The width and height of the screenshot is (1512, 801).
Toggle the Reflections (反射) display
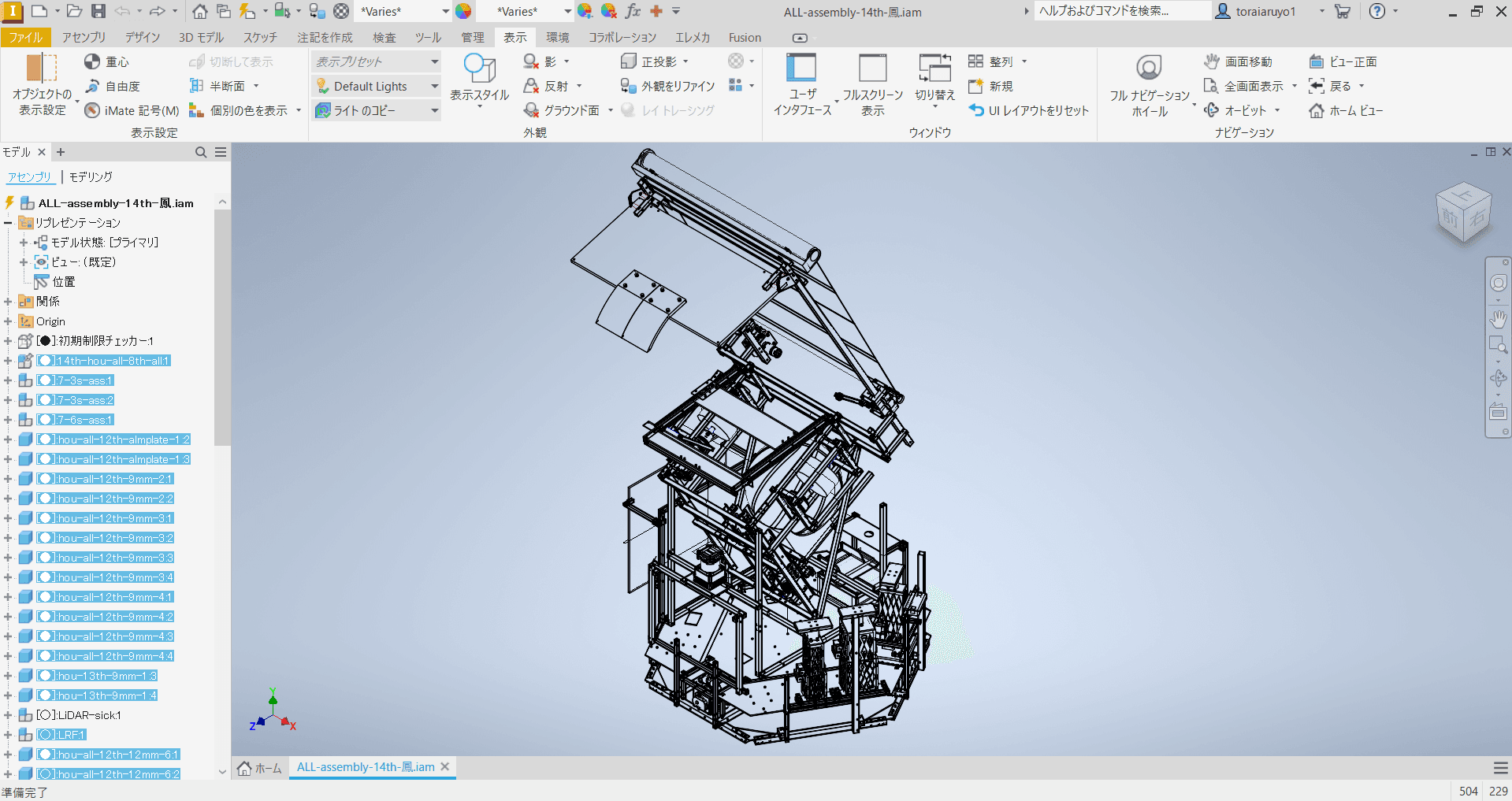click(x=532, y=86)
